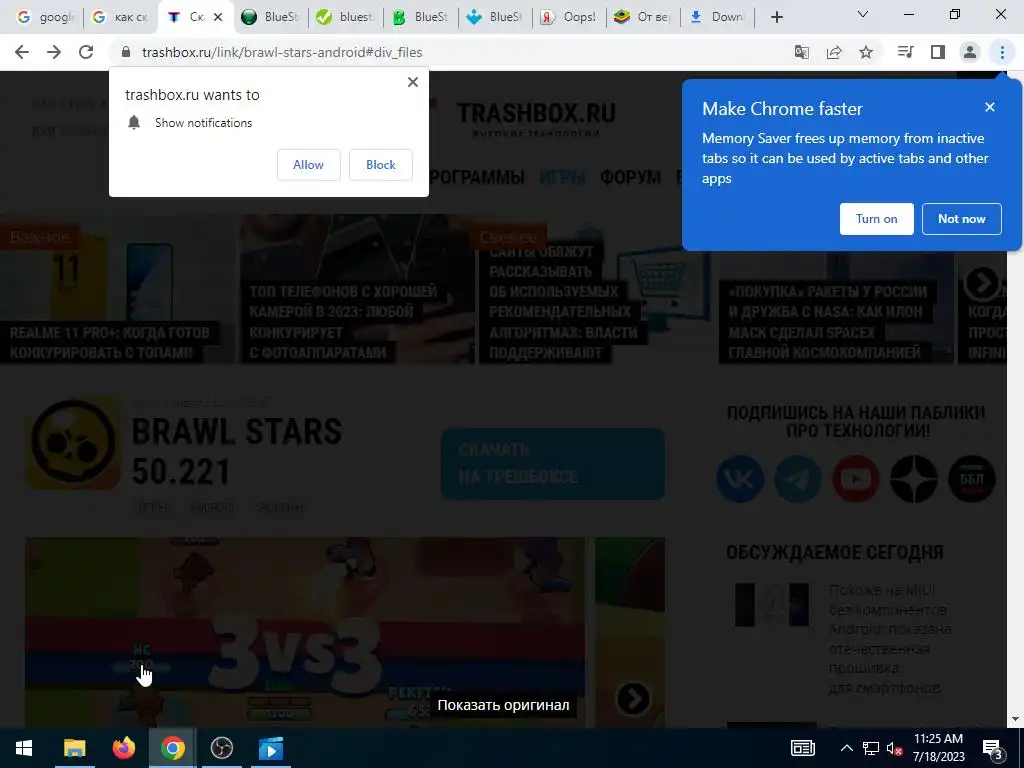Open top camera phones 2023 article
The width and height of the screenshot is (1024, 768).
pos(357,289)
